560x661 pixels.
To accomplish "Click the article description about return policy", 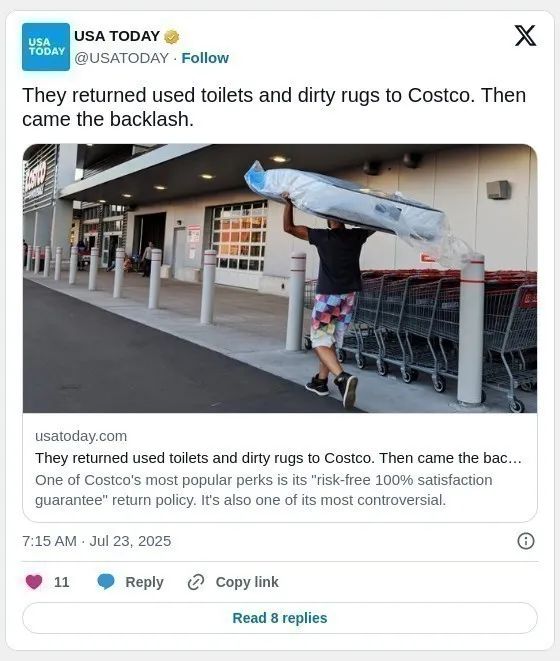I will (264, 490).
